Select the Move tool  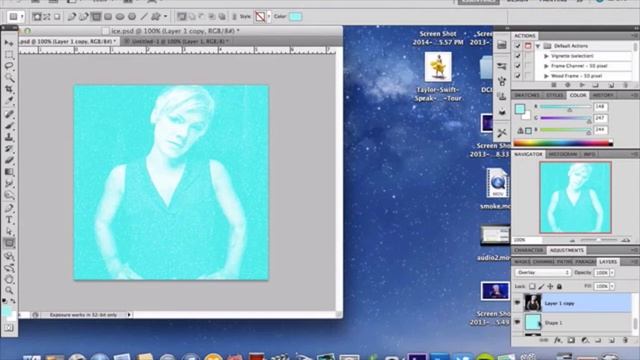click(x=9, y=43)
